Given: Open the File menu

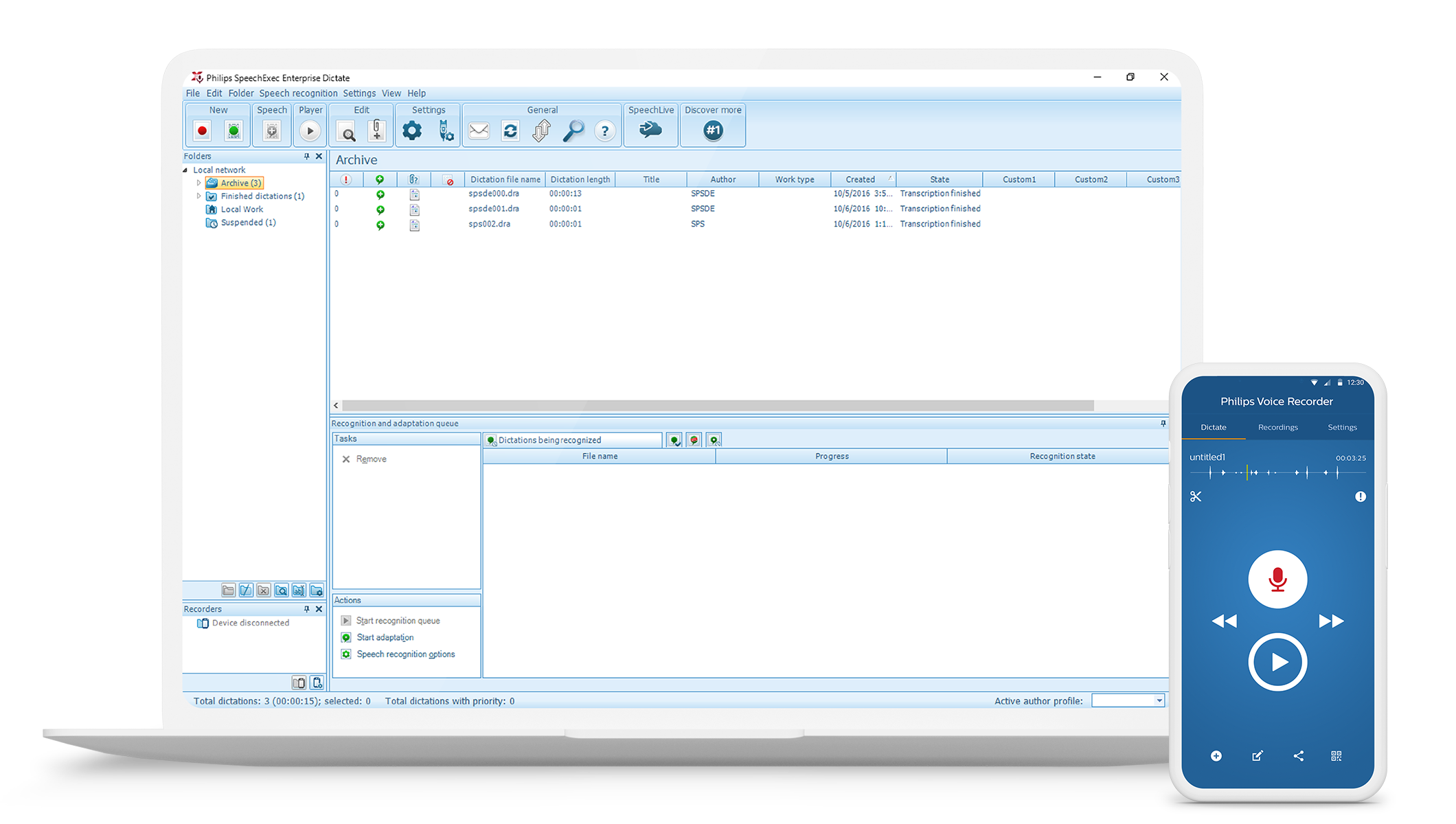Looking at the screenshot, I should [193, 93].
